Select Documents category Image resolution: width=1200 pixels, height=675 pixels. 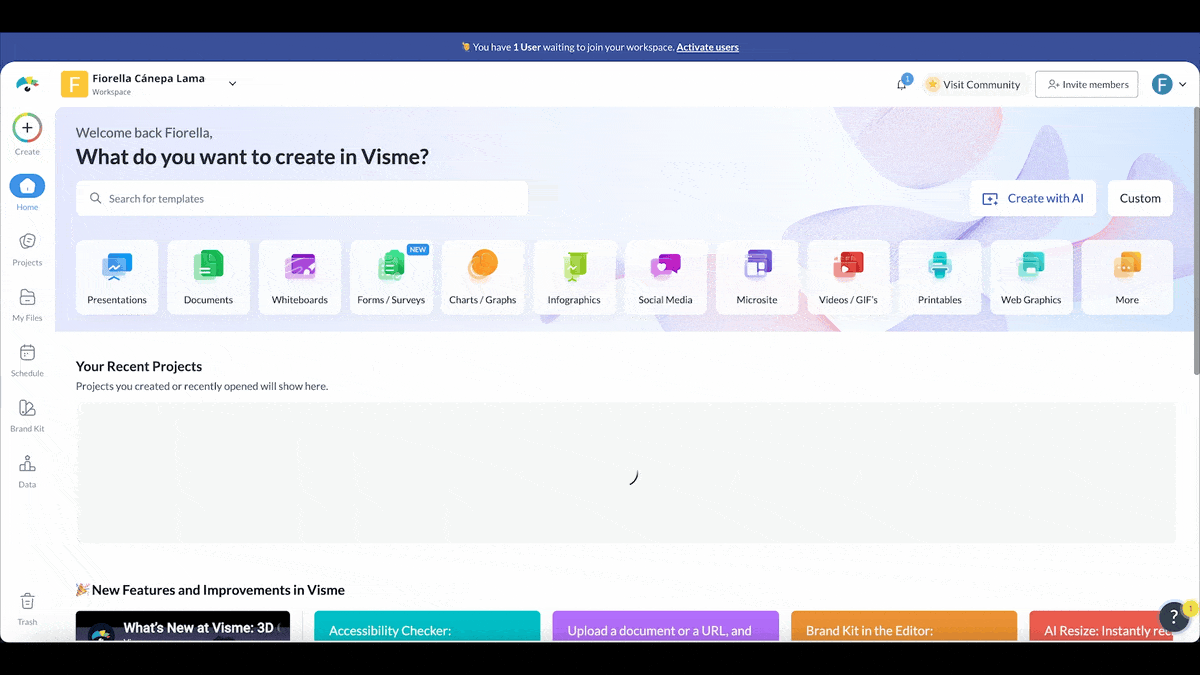pos(208,277)
